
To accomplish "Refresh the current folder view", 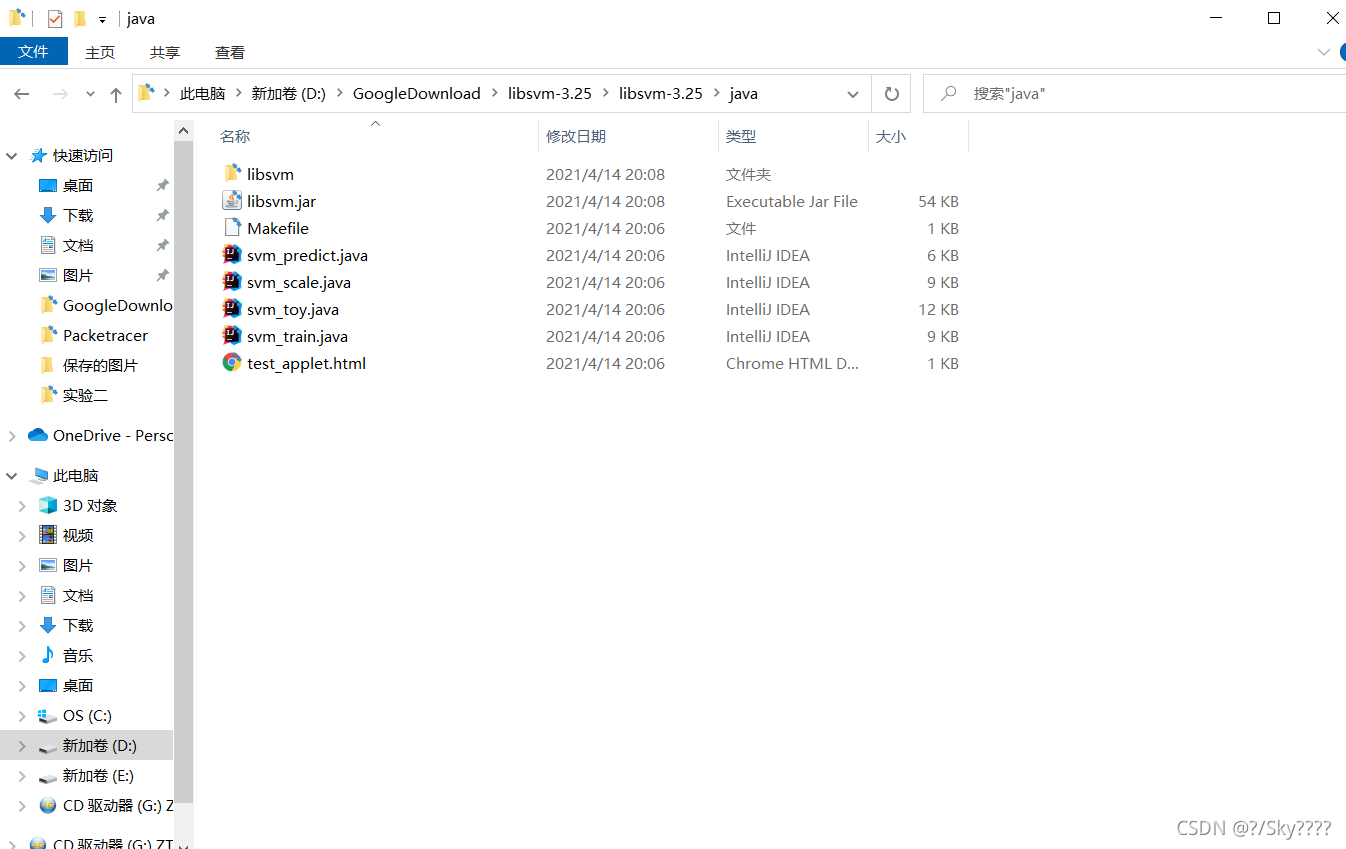I will [x=891, y=94].
